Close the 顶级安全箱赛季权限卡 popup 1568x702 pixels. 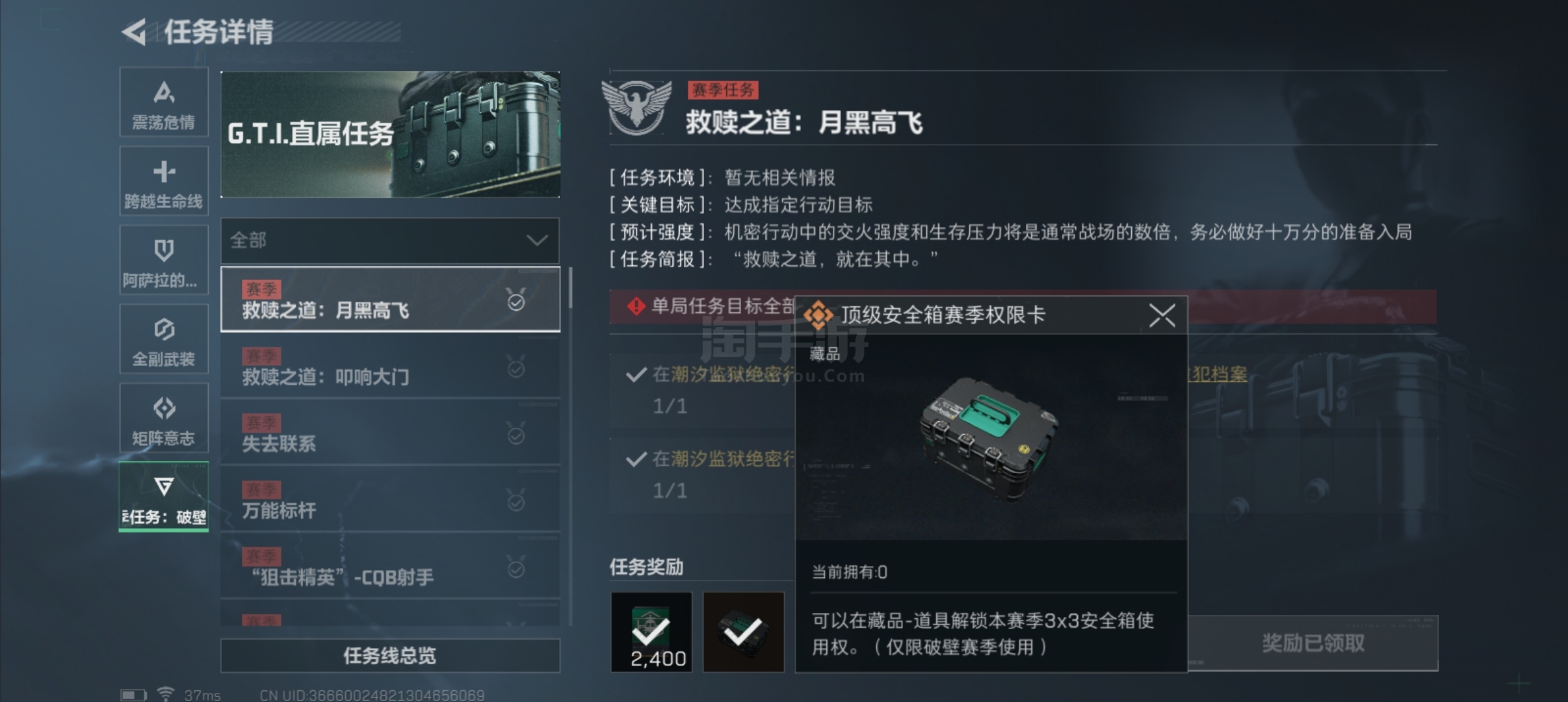point(1162,315)
